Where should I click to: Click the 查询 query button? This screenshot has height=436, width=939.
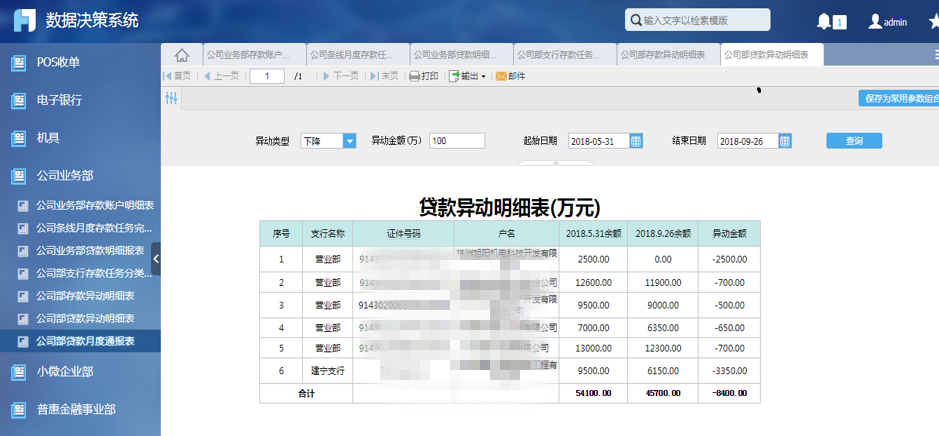pos(854,141)
